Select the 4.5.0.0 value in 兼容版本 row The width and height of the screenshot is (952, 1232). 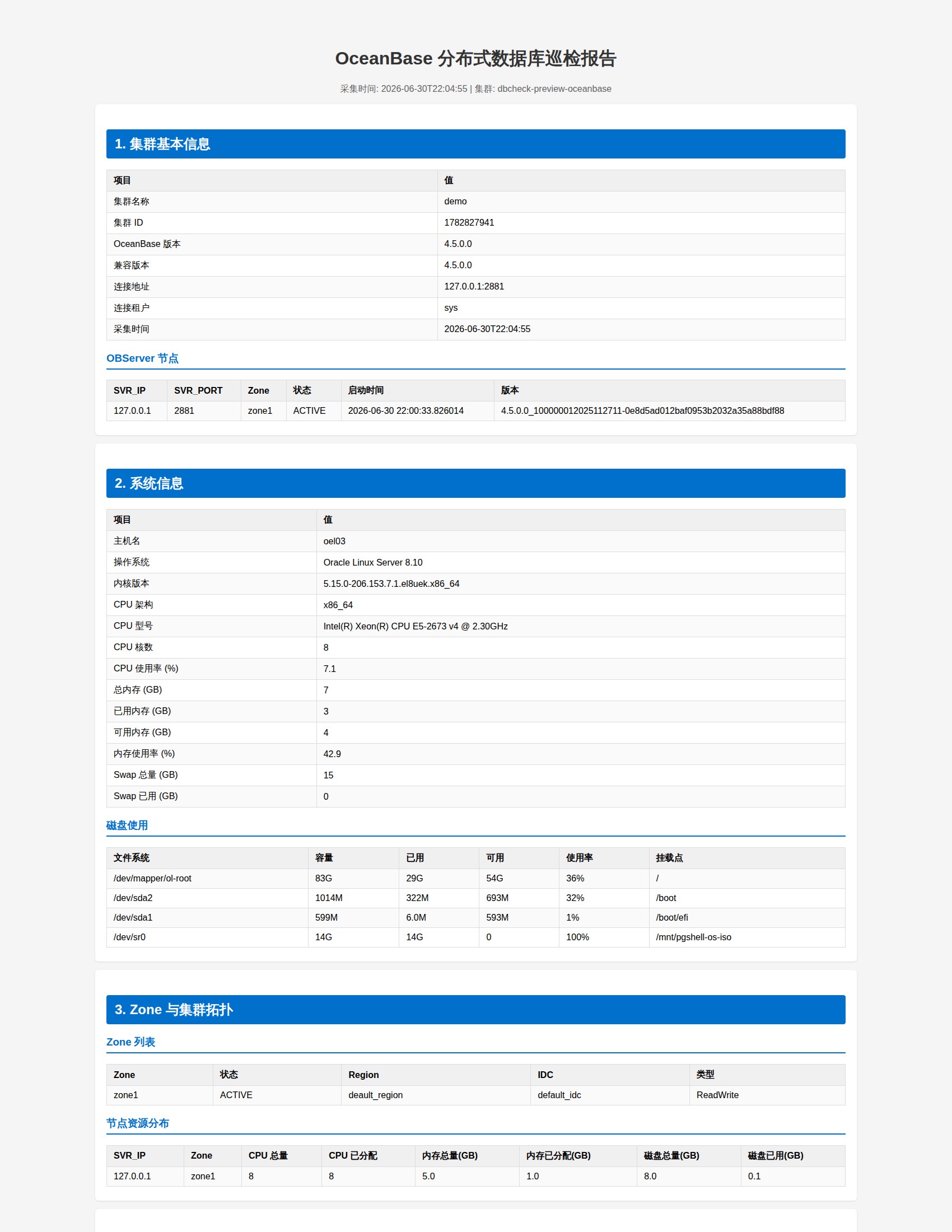tap(458, 265)
